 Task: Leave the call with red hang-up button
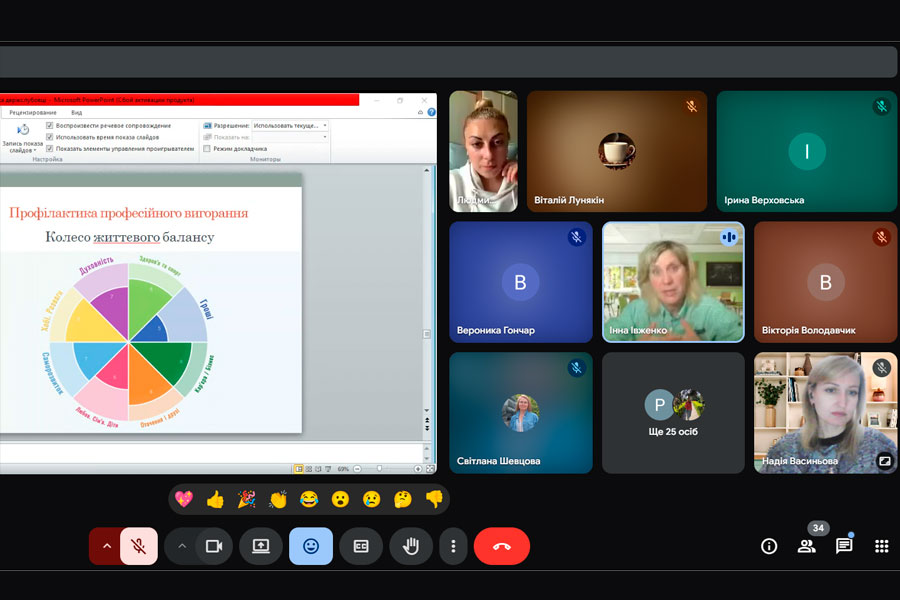click(502, 546)
